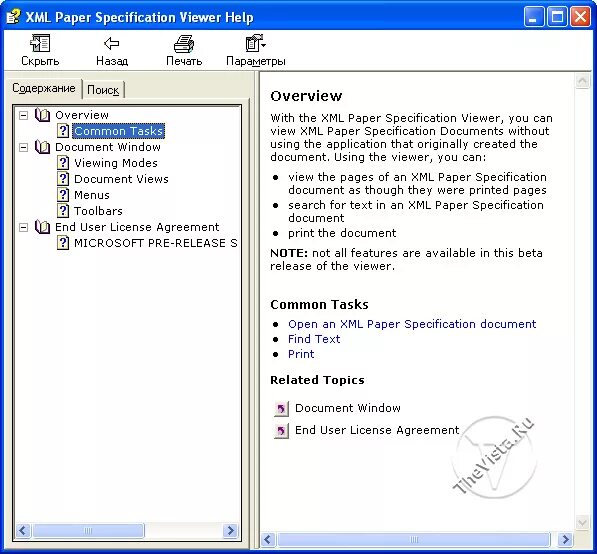
Task: Select the Overview book label in the tree
Action: pyautogui.click(x=82, y=115)
